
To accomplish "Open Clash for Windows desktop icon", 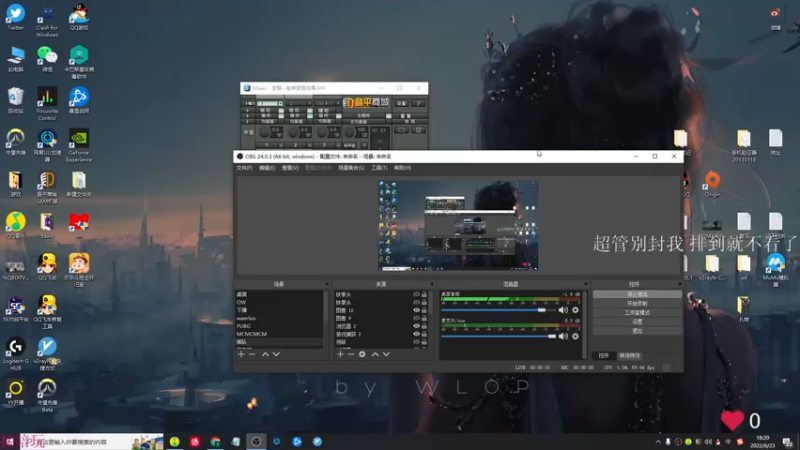I will [x=47, y=20].
